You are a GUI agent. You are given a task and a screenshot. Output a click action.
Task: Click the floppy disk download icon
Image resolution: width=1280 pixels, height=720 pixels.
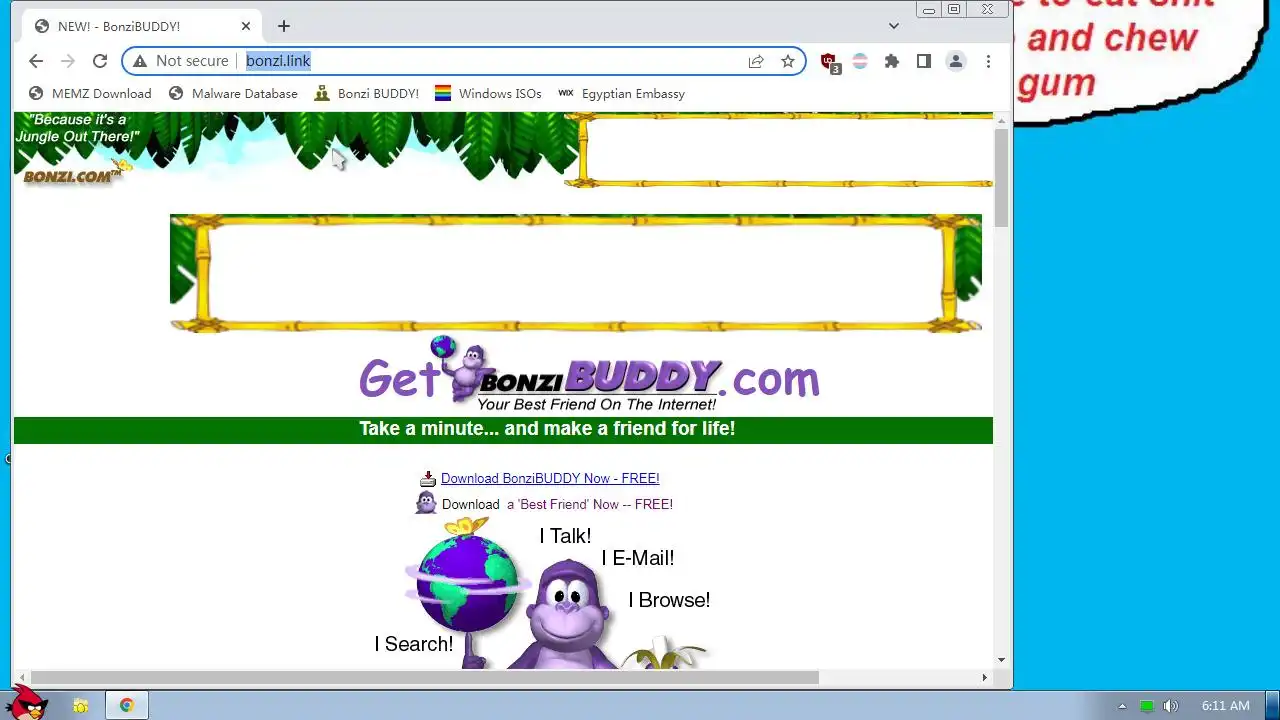(x=428, y=479)
